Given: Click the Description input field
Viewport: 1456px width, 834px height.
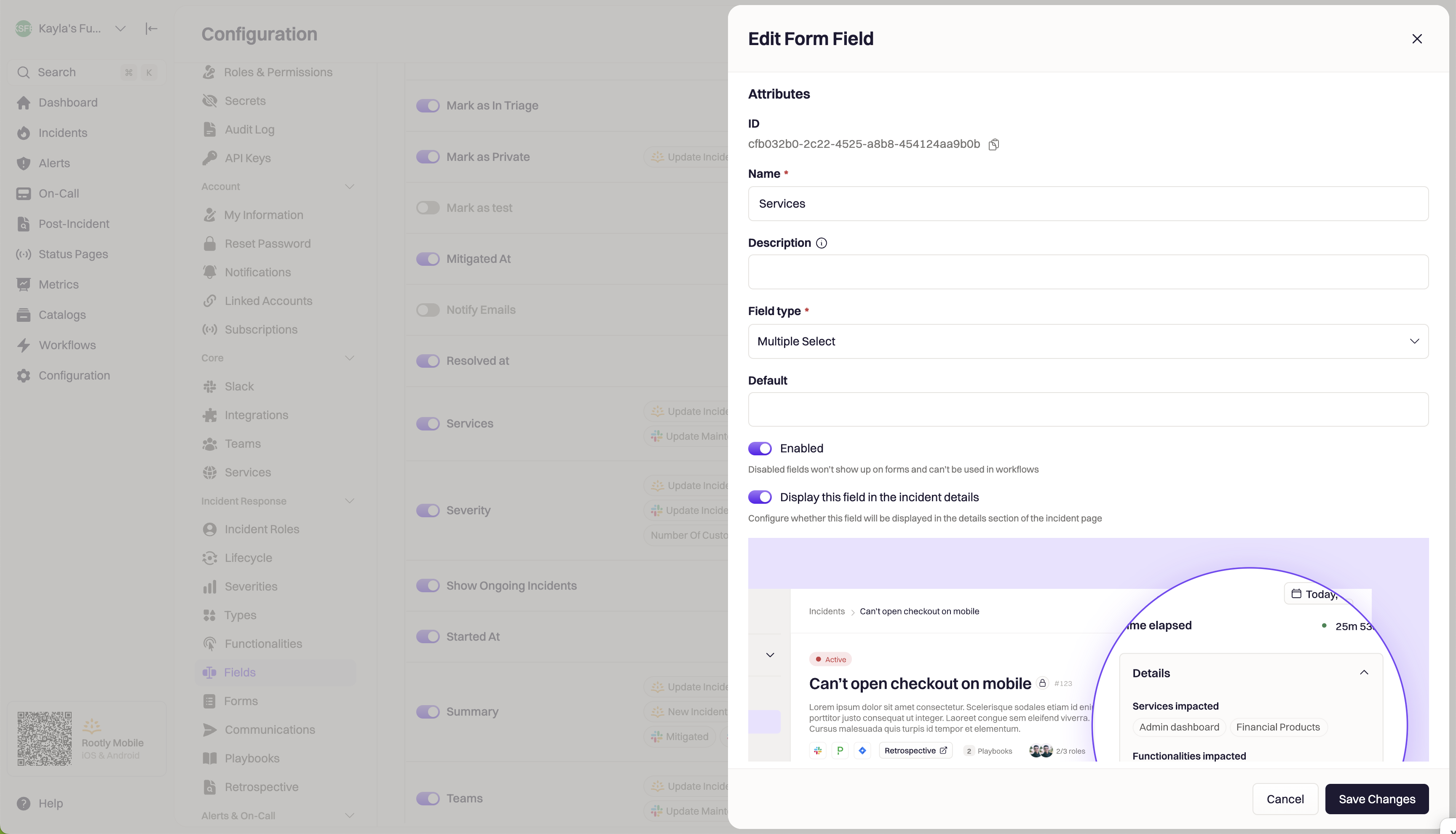Looking at the screenshot, I should click(1088, 272).
